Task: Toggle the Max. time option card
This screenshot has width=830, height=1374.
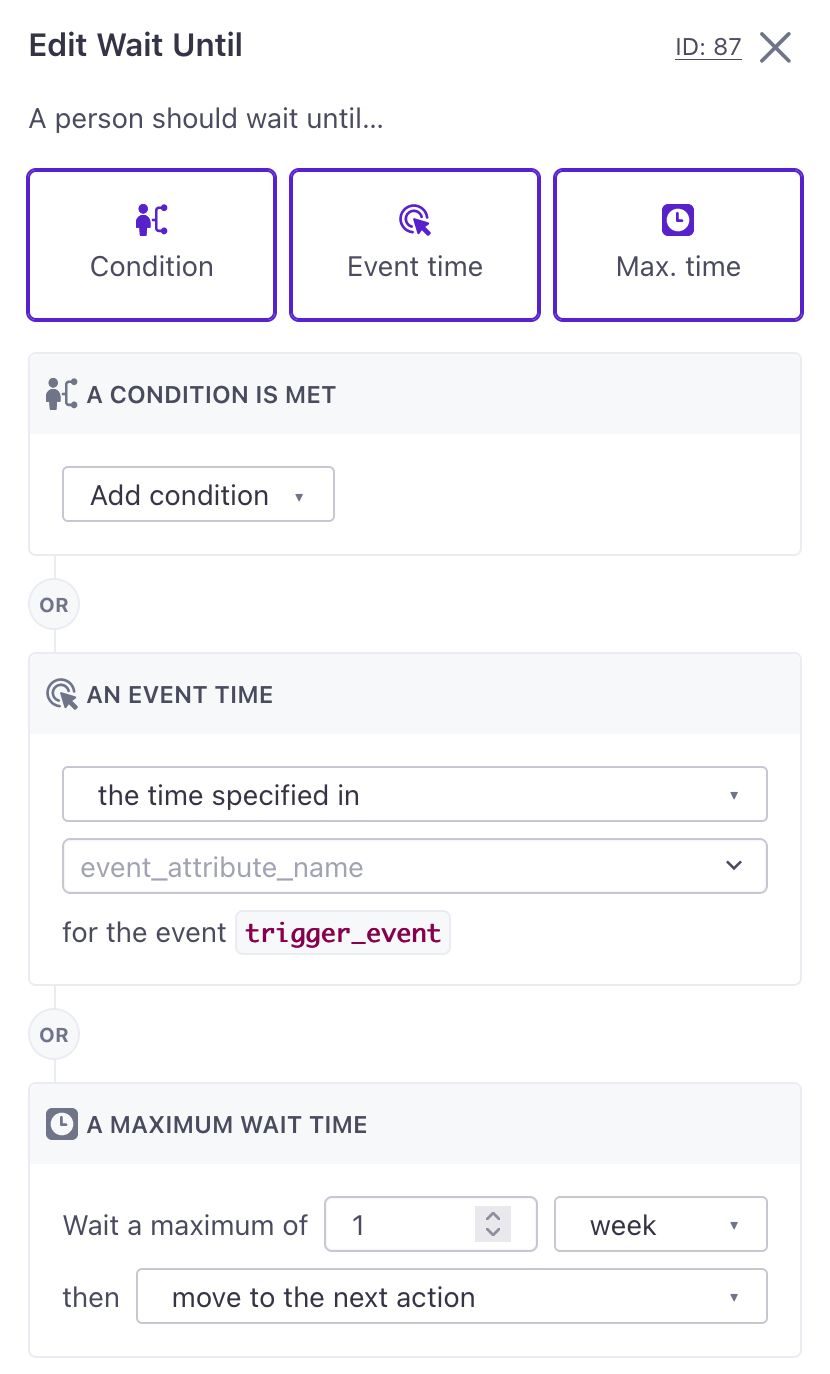Action: point(678,245)
